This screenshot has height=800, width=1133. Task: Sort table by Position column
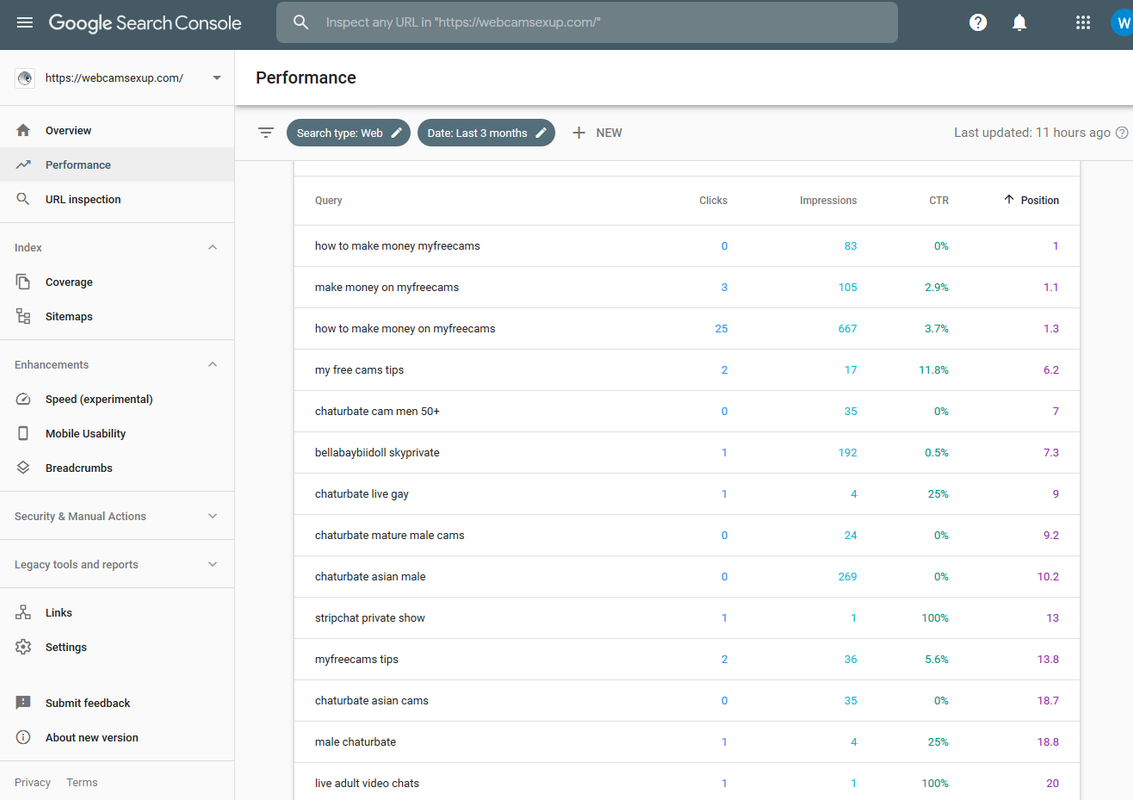[1031, 200]
